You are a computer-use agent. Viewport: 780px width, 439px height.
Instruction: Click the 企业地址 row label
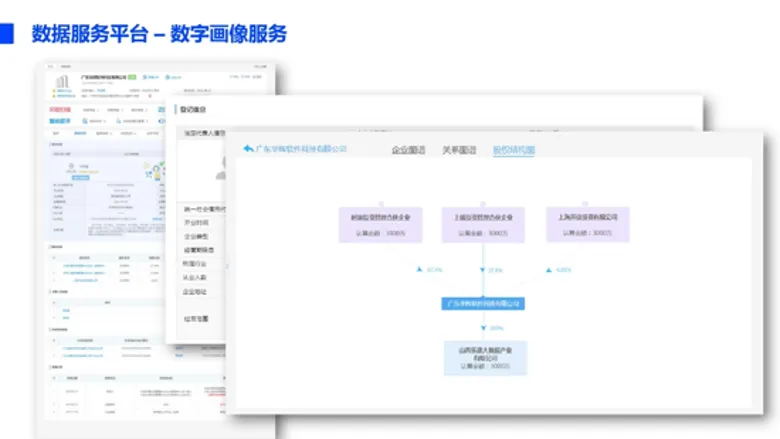[x=194, y=291]
